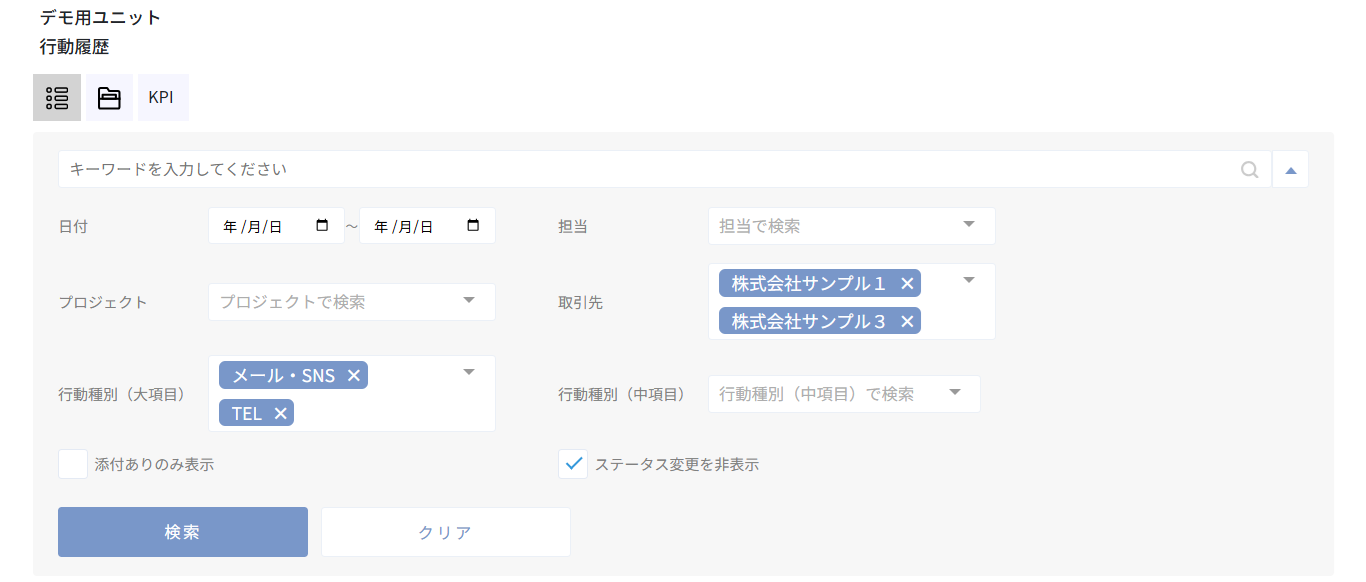Click the magnifier search icon
Screen dimensions: 1366x582
click(x=1249, y=168)
